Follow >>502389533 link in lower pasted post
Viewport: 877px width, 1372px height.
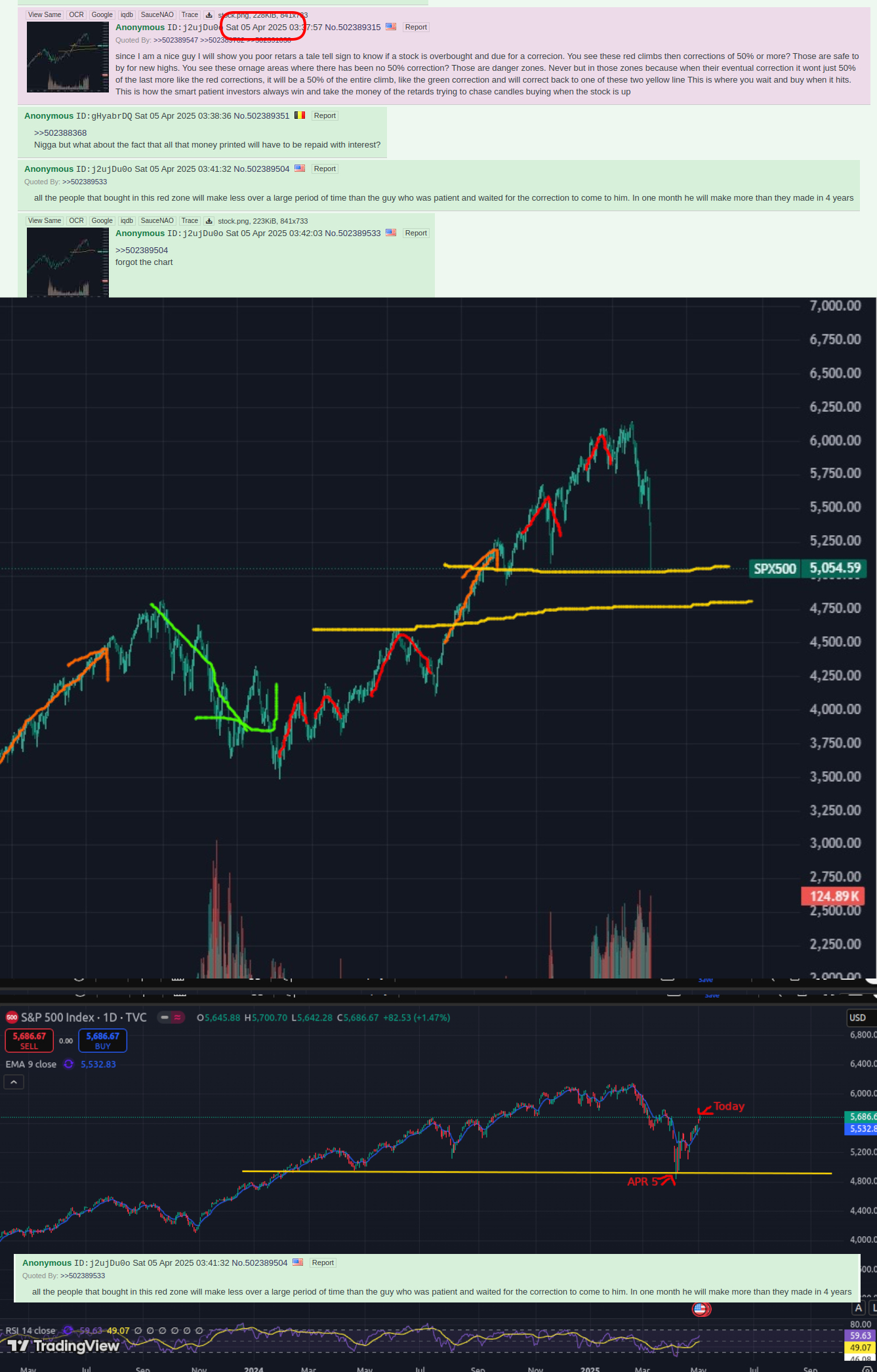(x=83, y=1276)
